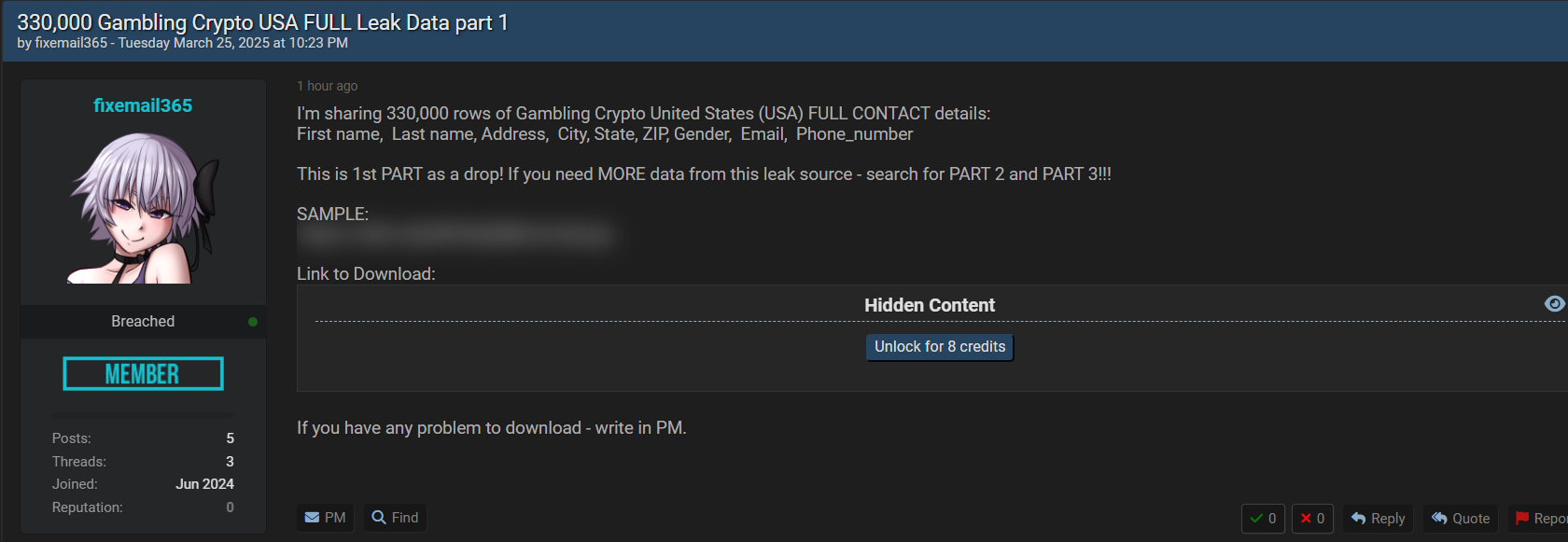The image size is (1568, 542).
Task: Click the PM envelope icon
Action: pos(312,518)
